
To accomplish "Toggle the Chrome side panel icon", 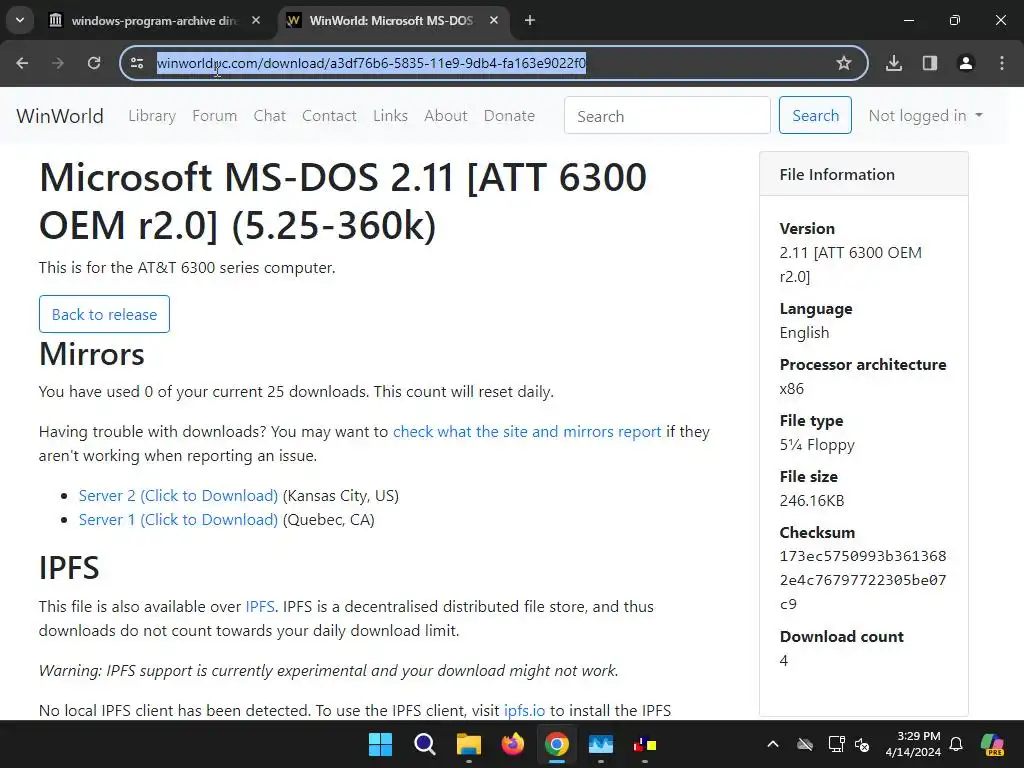I will (930, 63).
